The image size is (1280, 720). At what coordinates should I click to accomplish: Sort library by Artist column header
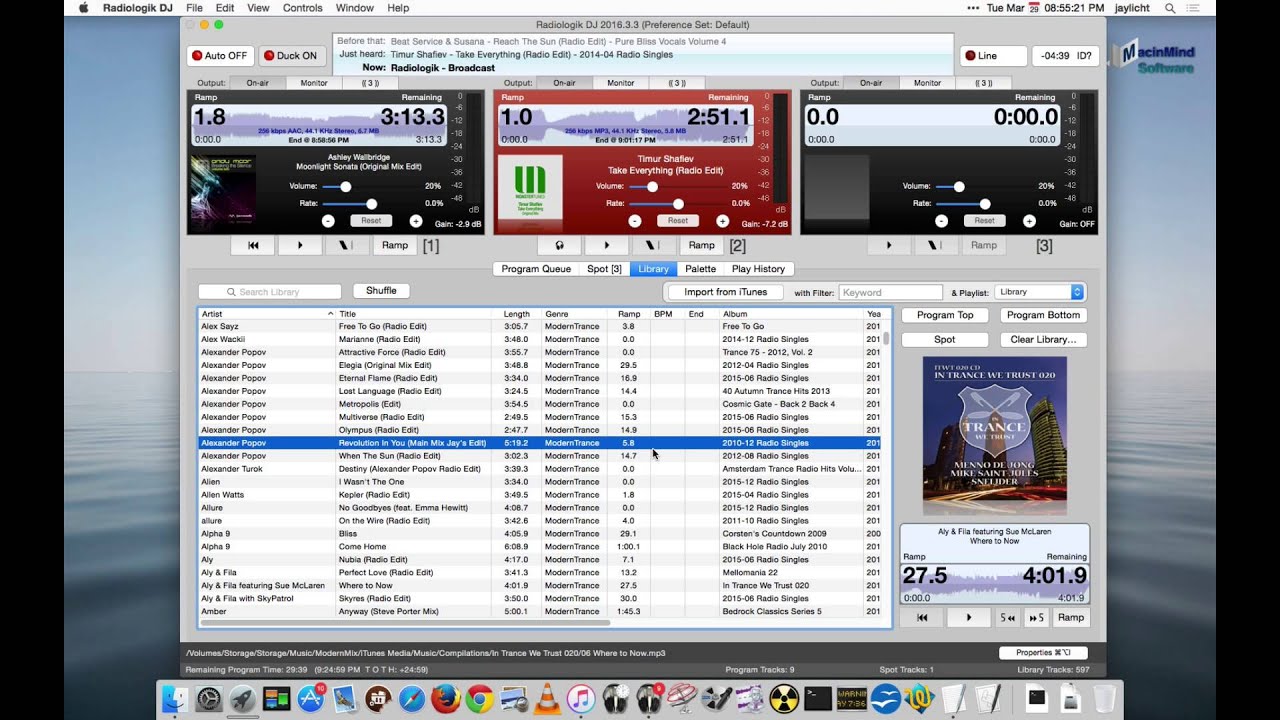(x=267, y=314)
